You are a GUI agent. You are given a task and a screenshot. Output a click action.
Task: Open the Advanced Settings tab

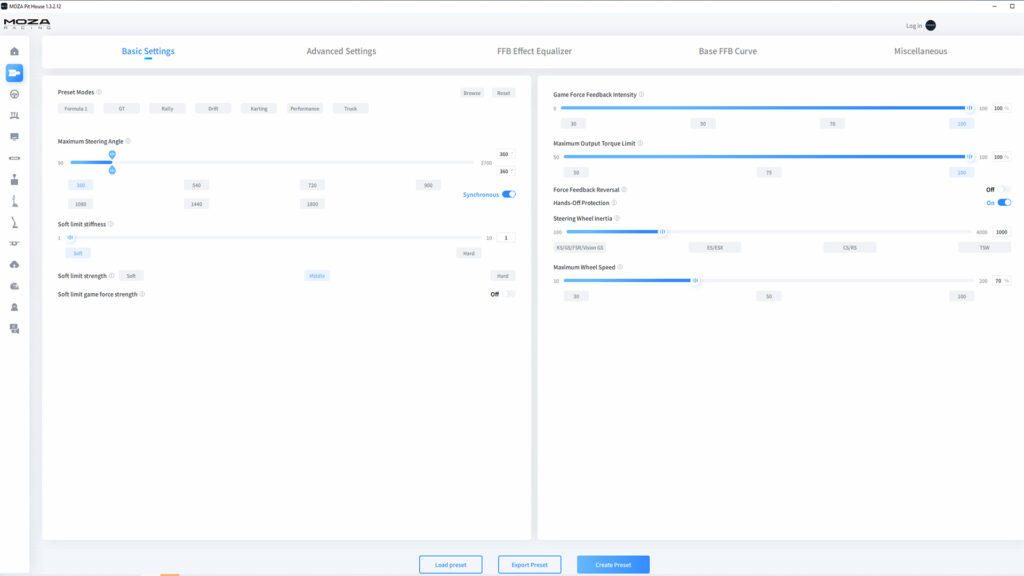pos(342,51)
